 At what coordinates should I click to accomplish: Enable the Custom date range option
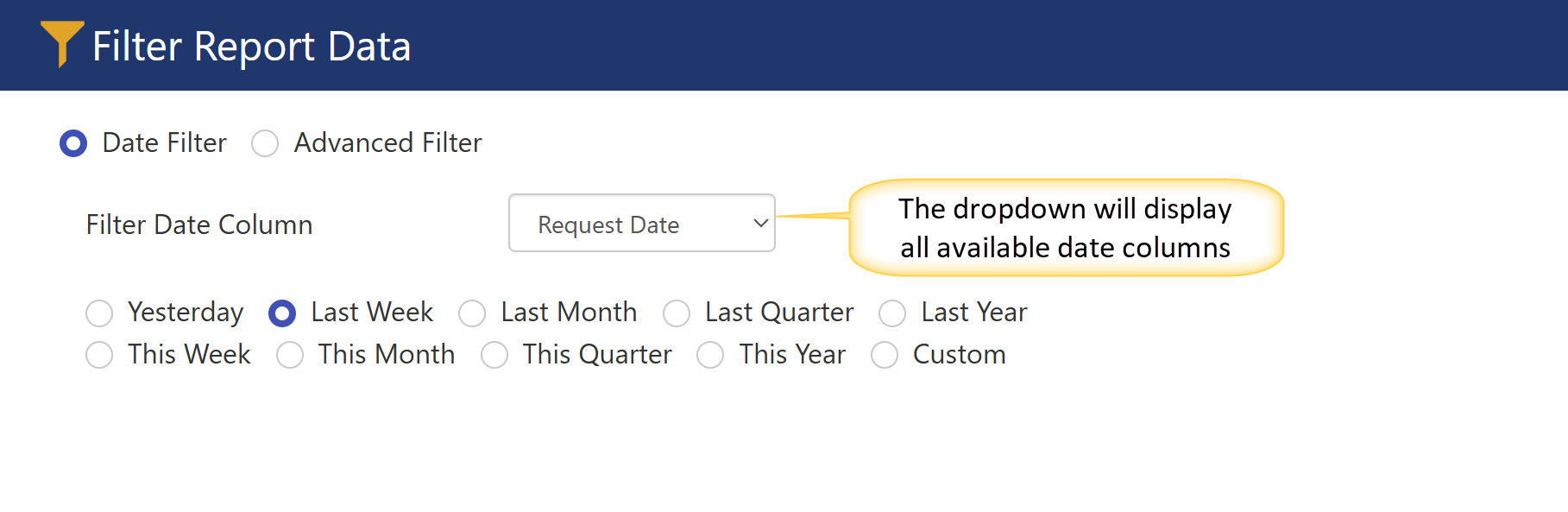tap(885, 355)
